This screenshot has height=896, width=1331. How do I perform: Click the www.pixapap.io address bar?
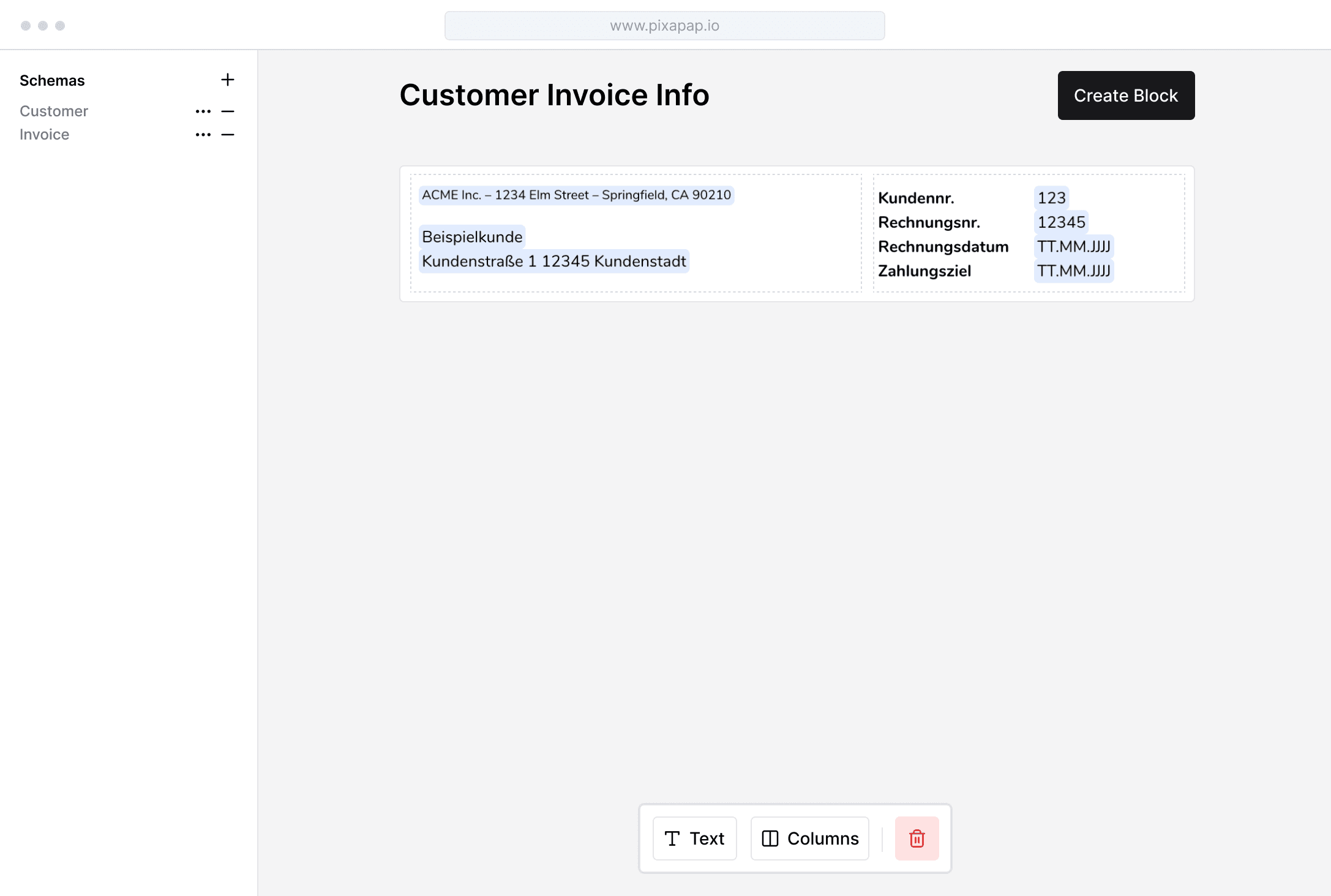(664, 26)
